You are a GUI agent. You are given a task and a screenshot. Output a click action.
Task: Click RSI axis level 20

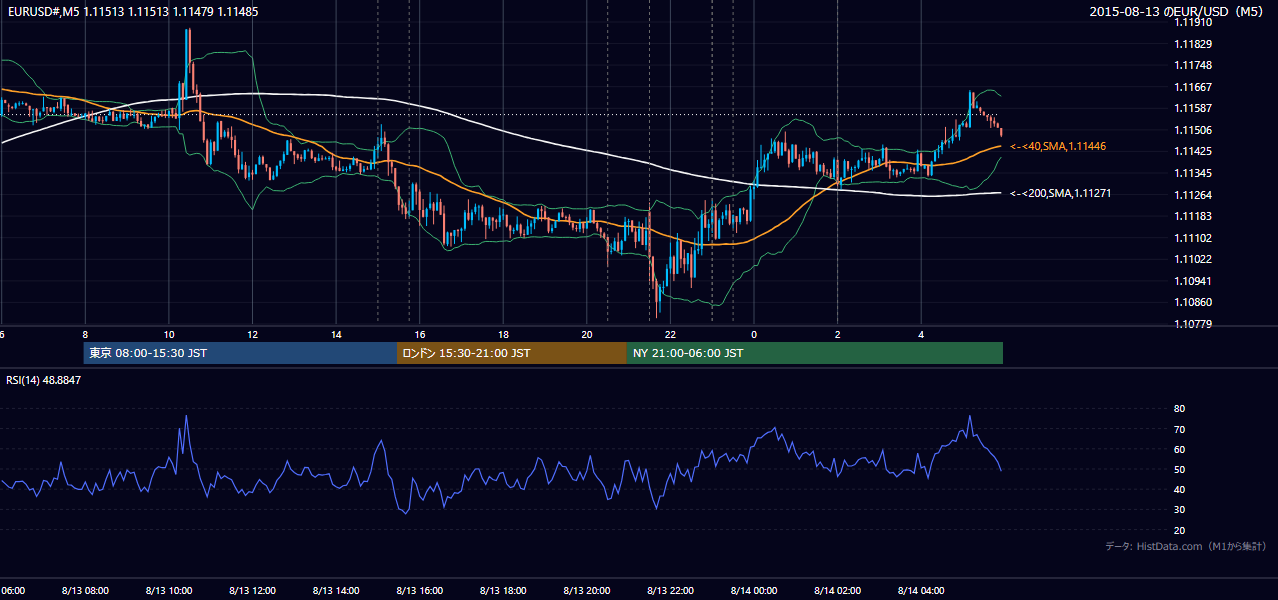[1180, 530]
